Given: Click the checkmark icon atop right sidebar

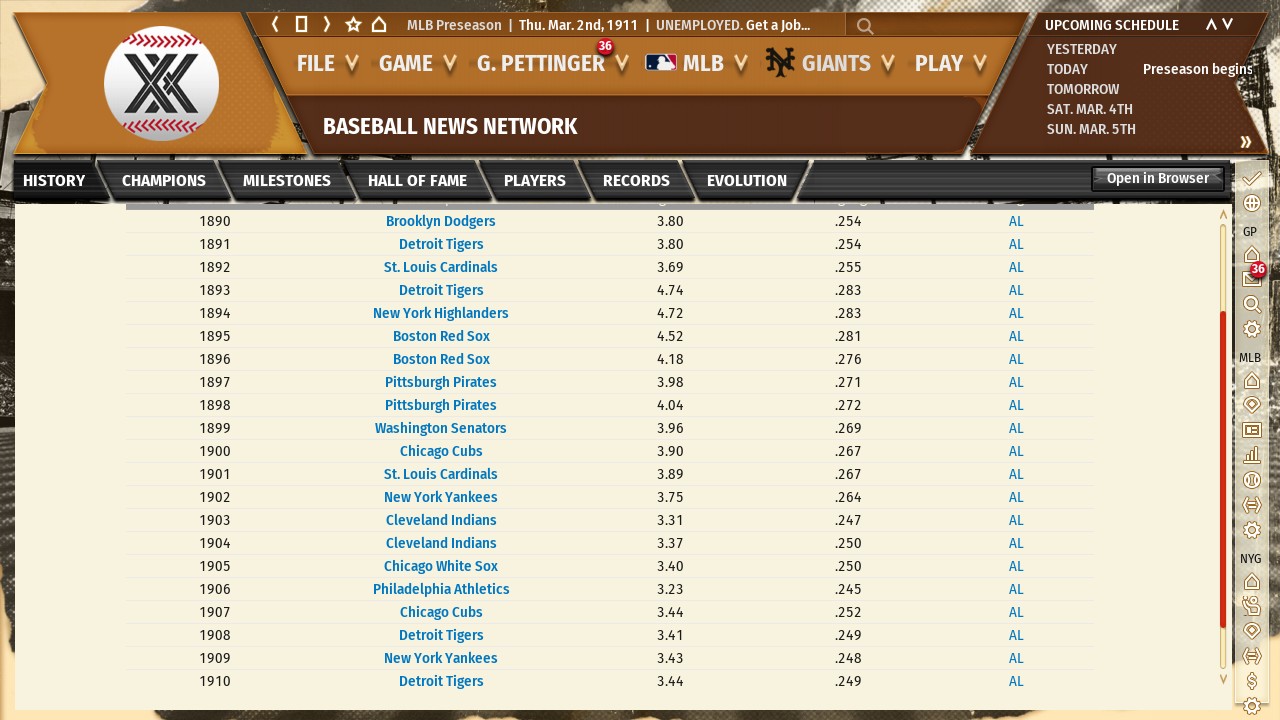Looking at the screenshot, I should coord(1251,178).
